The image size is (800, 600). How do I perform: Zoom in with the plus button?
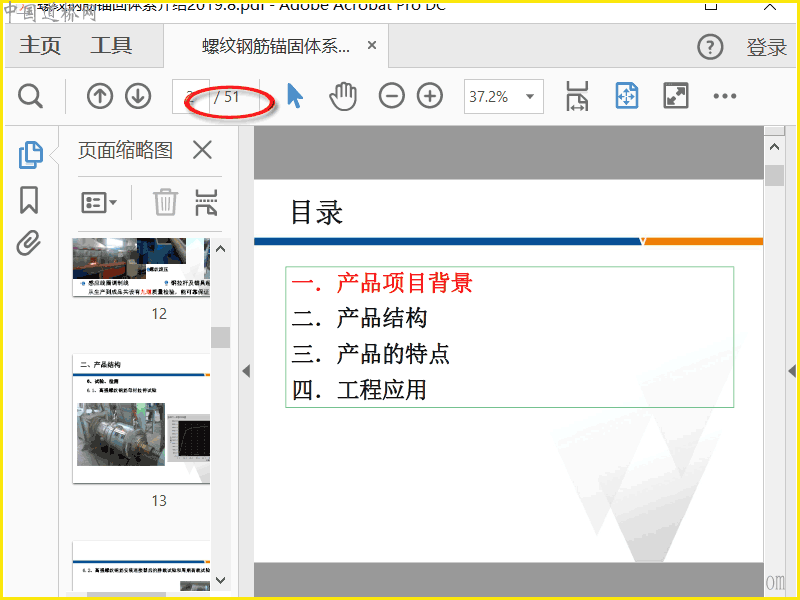pyautogui.click(x=430, y=96)
